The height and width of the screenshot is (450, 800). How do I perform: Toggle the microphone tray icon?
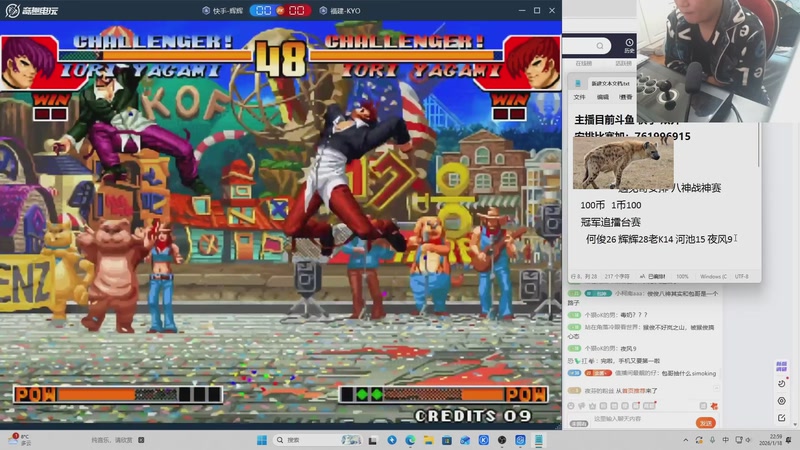coord(712,440)
